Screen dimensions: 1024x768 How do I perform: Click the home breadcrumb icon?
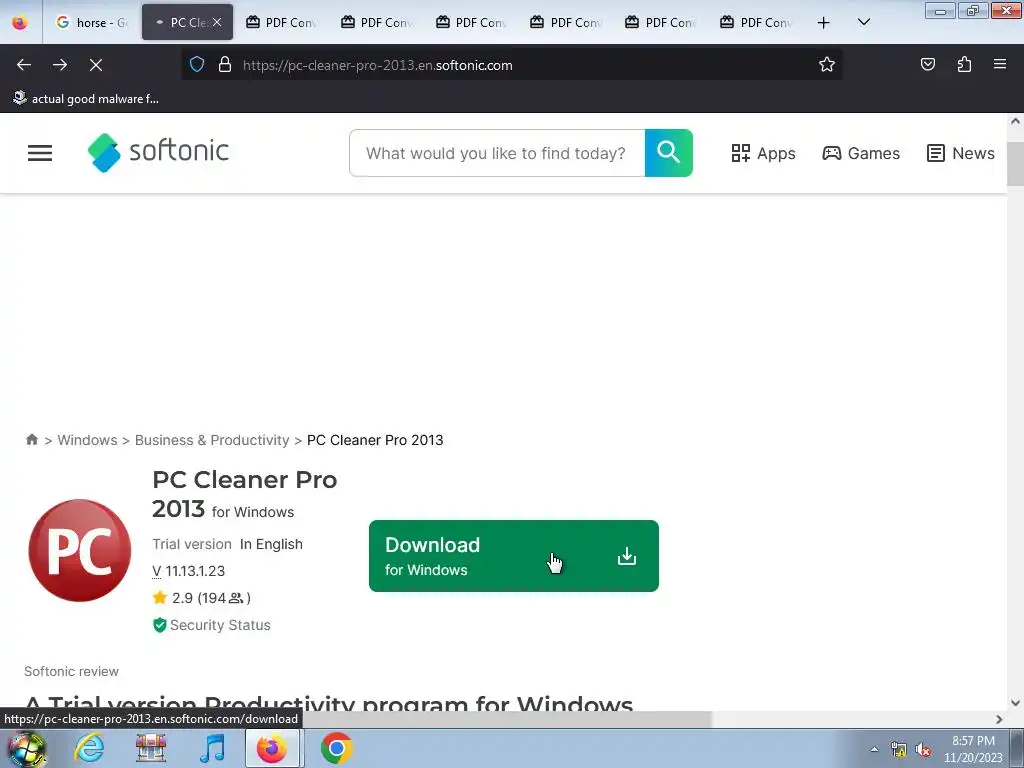coord(31,440)
